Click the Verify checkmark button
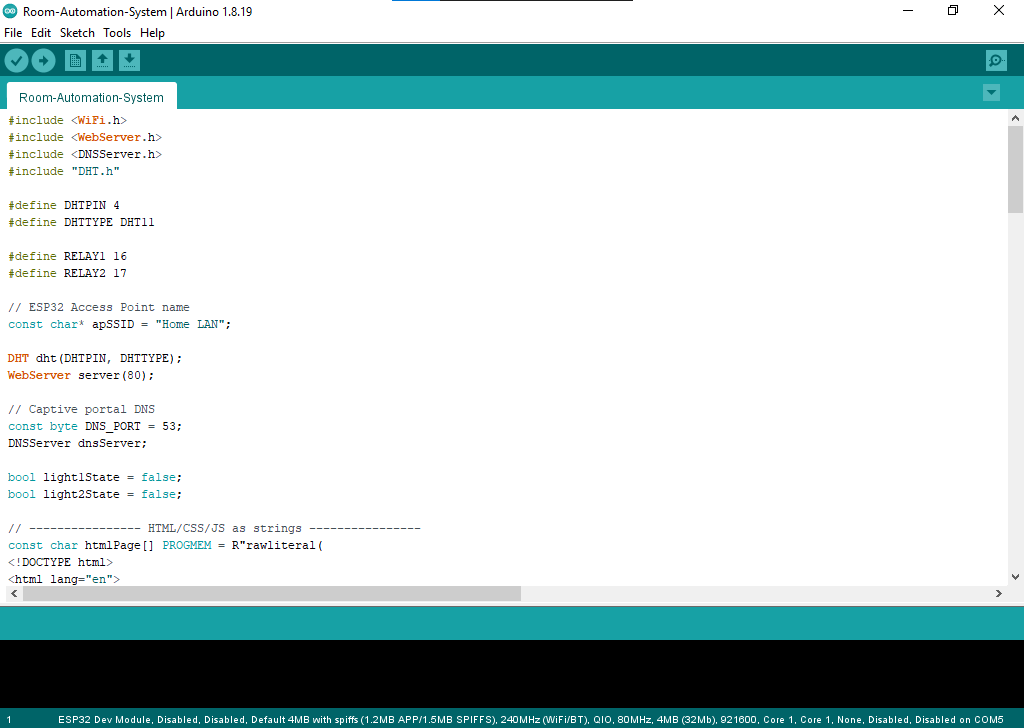 point(16,61)
